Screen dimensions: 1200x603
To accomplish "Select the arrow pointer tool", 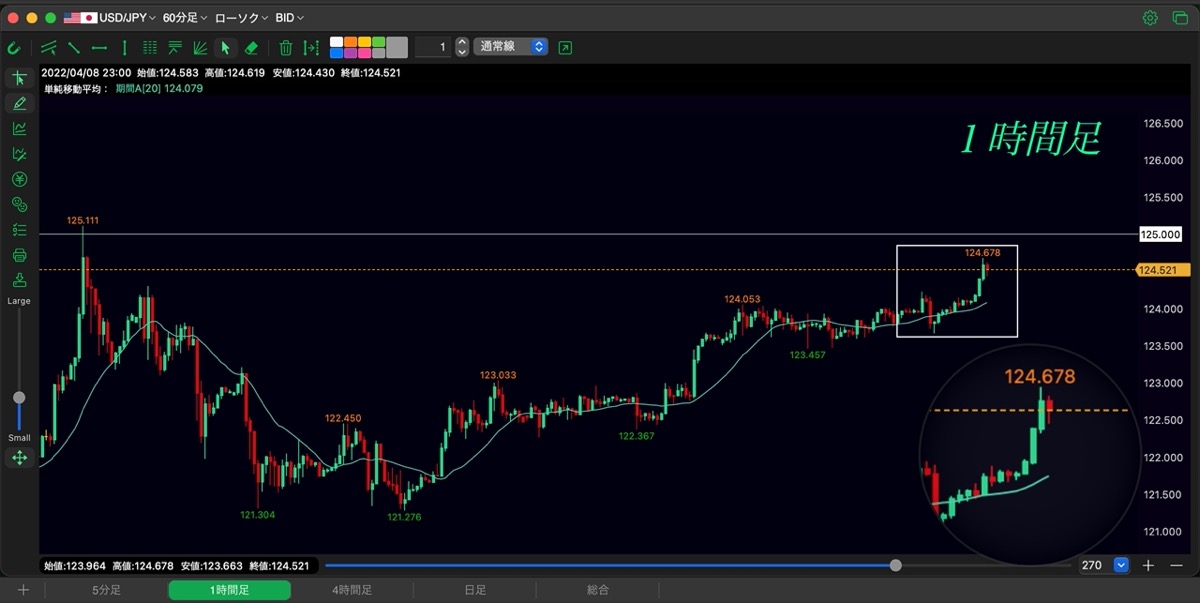I will (226, 47).
